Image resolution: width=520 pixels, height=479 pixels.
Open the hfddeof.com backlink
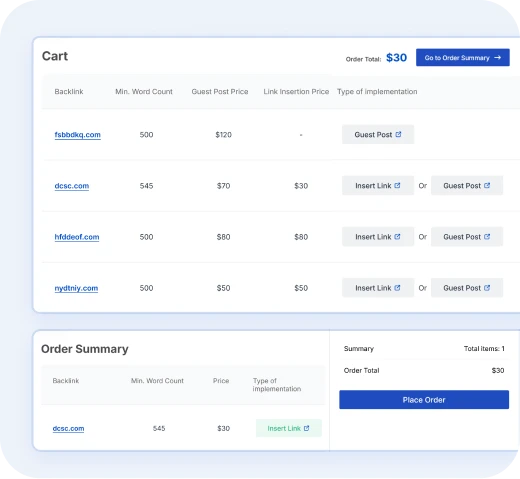tap(77, 237)
